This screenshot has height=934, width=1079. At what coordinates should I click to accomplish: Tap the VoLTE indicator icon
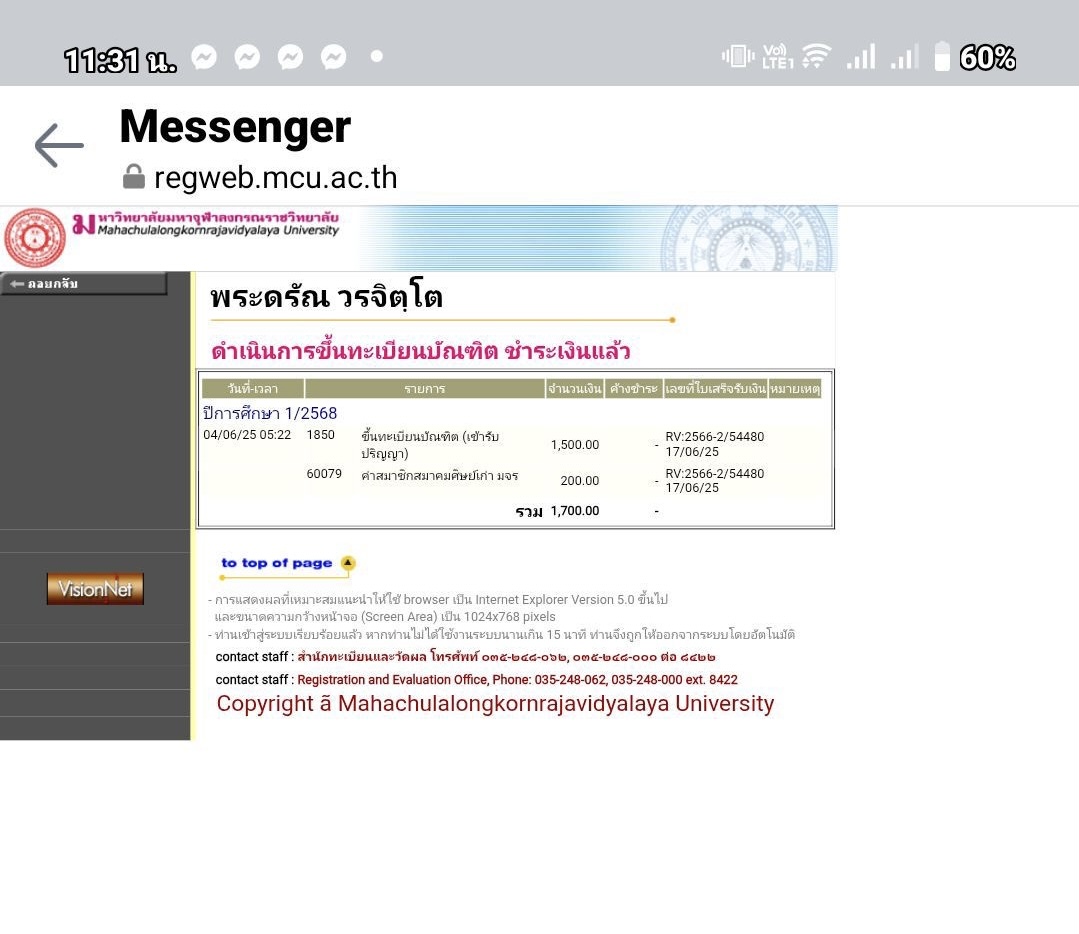coord(777,57)
